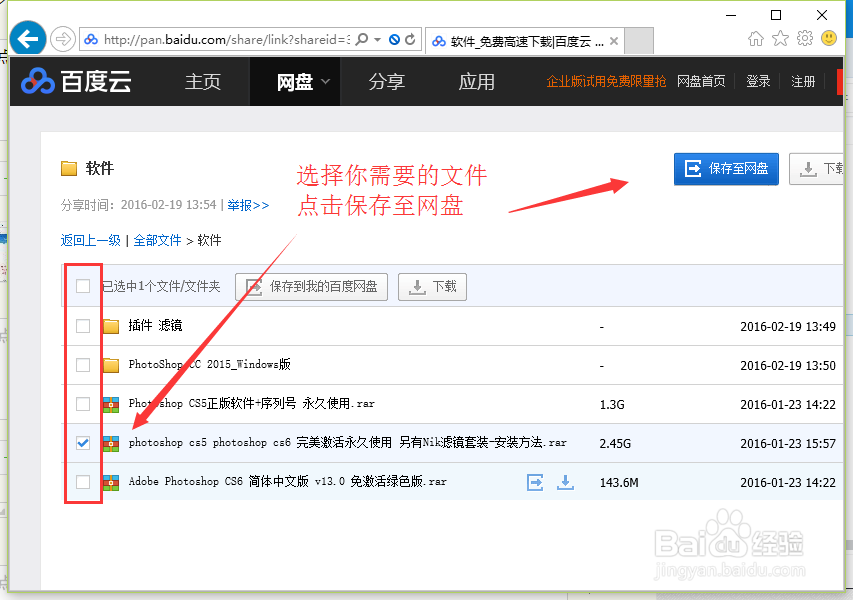Open the 应用 navigation item
Viewport: 853px width, 600px height.
click(476, 82)
